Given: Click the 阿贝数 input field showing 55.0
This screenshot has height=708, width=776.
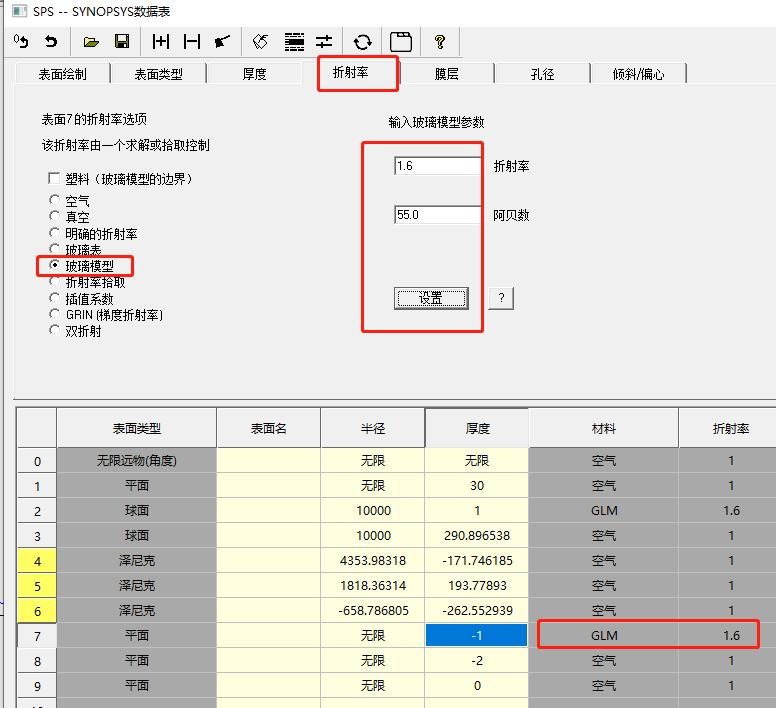Looking at the screenshot, I should click(438, 215).
